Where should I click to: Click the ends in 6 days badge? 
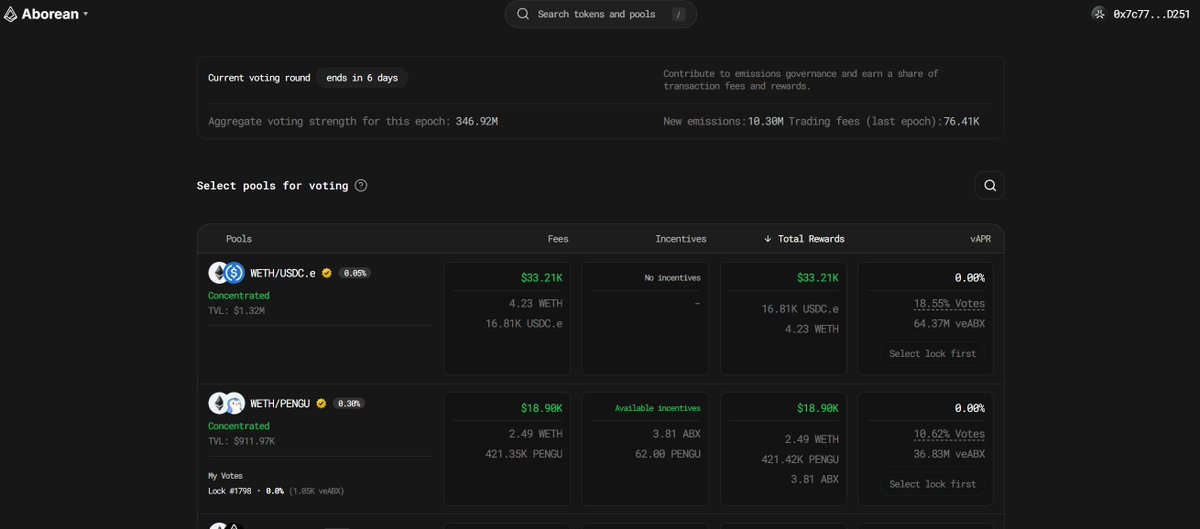coord(362,77)
